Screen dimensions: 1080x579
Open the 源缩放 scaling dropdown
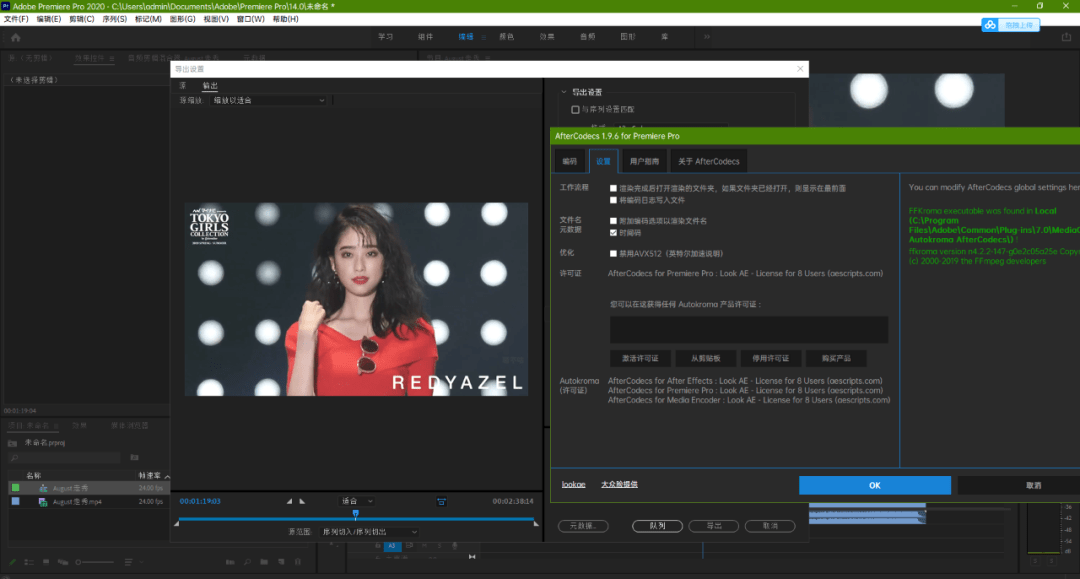(x=267, y=100)
